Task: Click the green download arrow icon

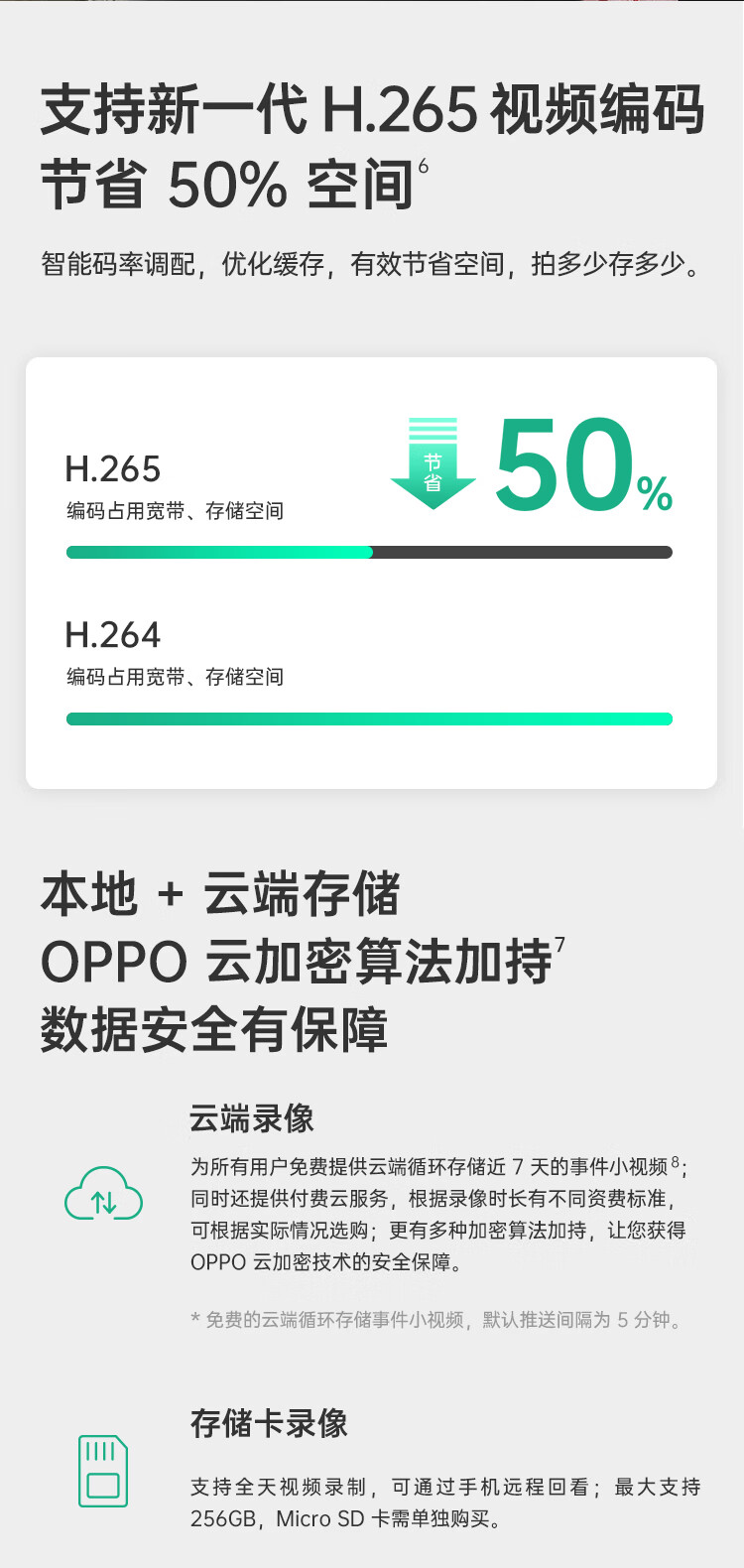Action: pos(433,463)
